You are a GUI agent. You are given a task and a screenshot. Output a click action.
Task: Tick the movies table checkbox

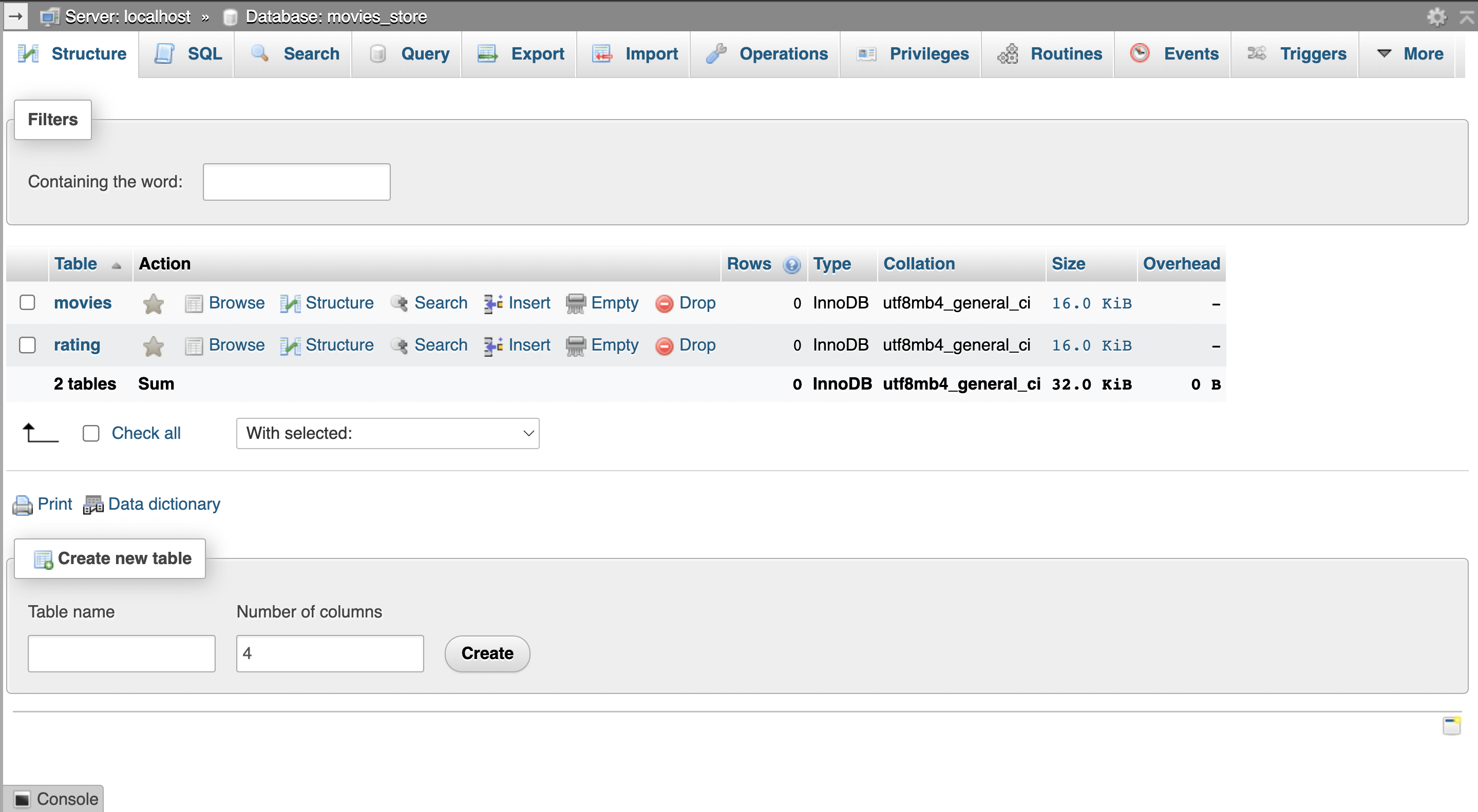[28, 302]
